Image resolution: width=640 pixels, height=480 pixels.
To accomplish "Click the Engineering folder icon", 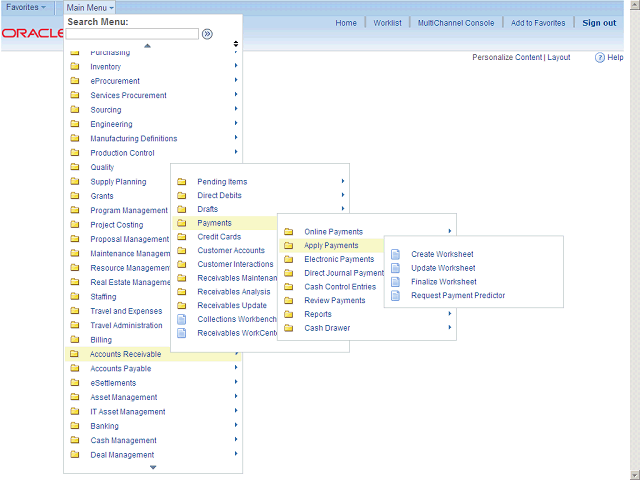I will (x=75, y=123).
